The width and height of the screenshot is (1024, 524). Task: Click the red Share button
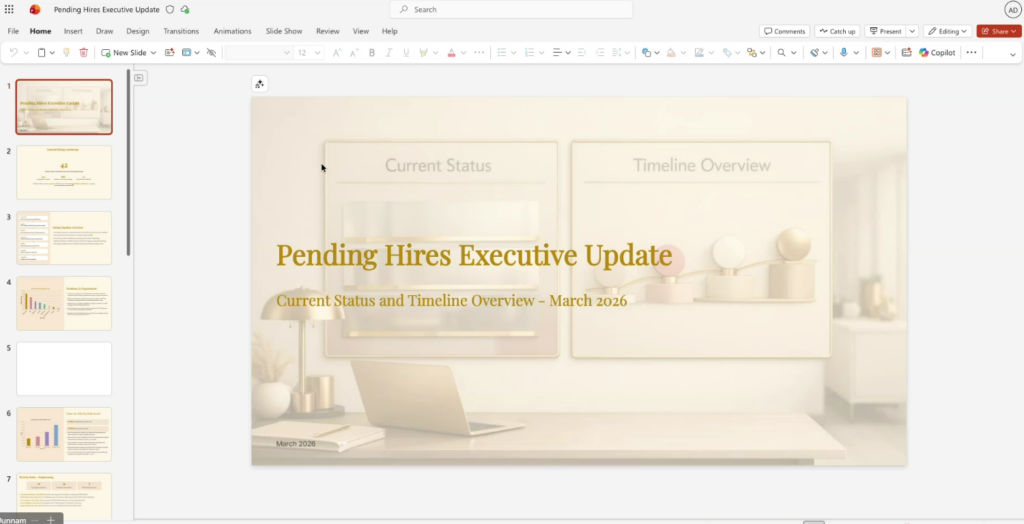coord(999,31)
